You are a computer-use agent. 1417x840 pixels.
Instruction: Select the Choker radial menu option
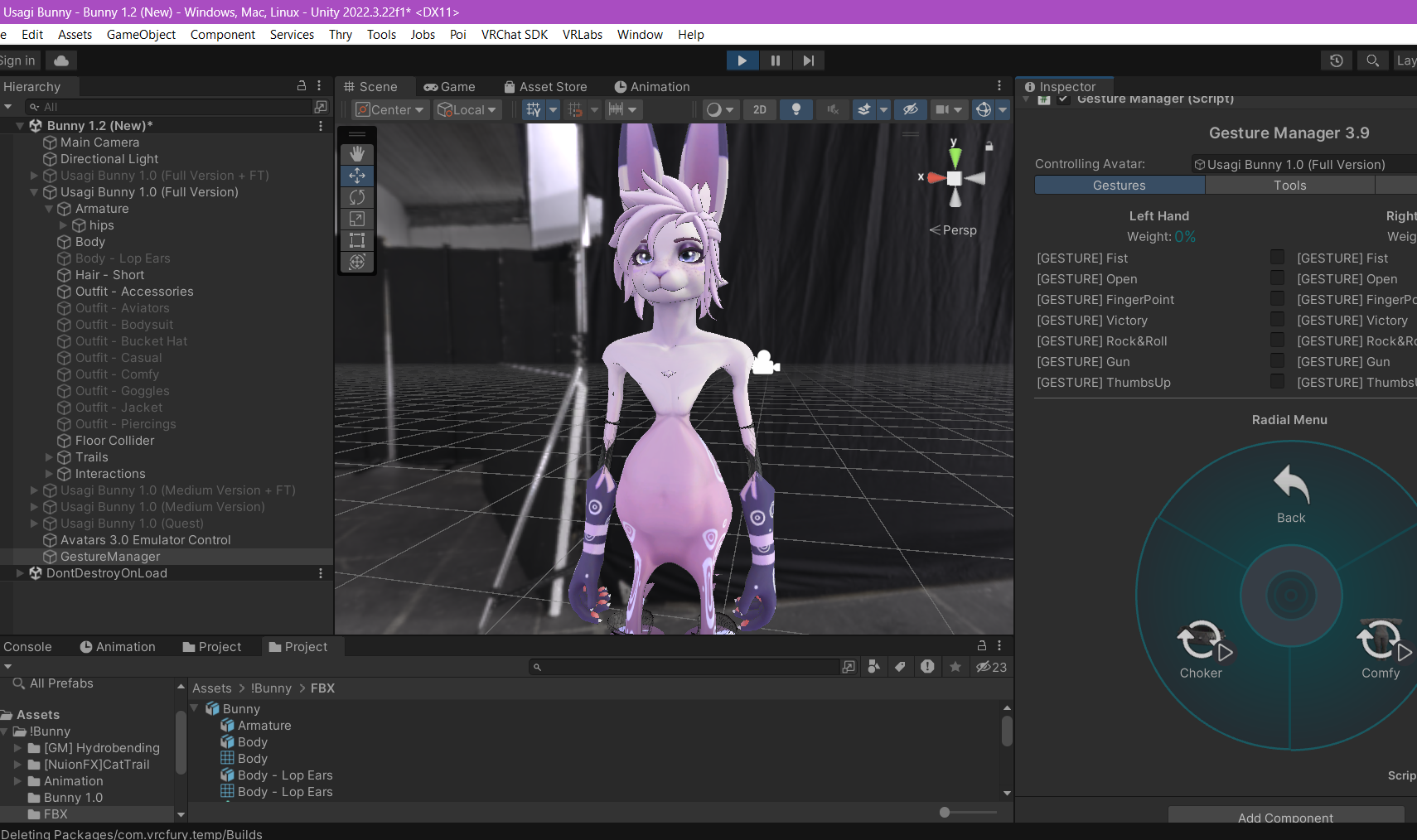(x=1202, y=650)
